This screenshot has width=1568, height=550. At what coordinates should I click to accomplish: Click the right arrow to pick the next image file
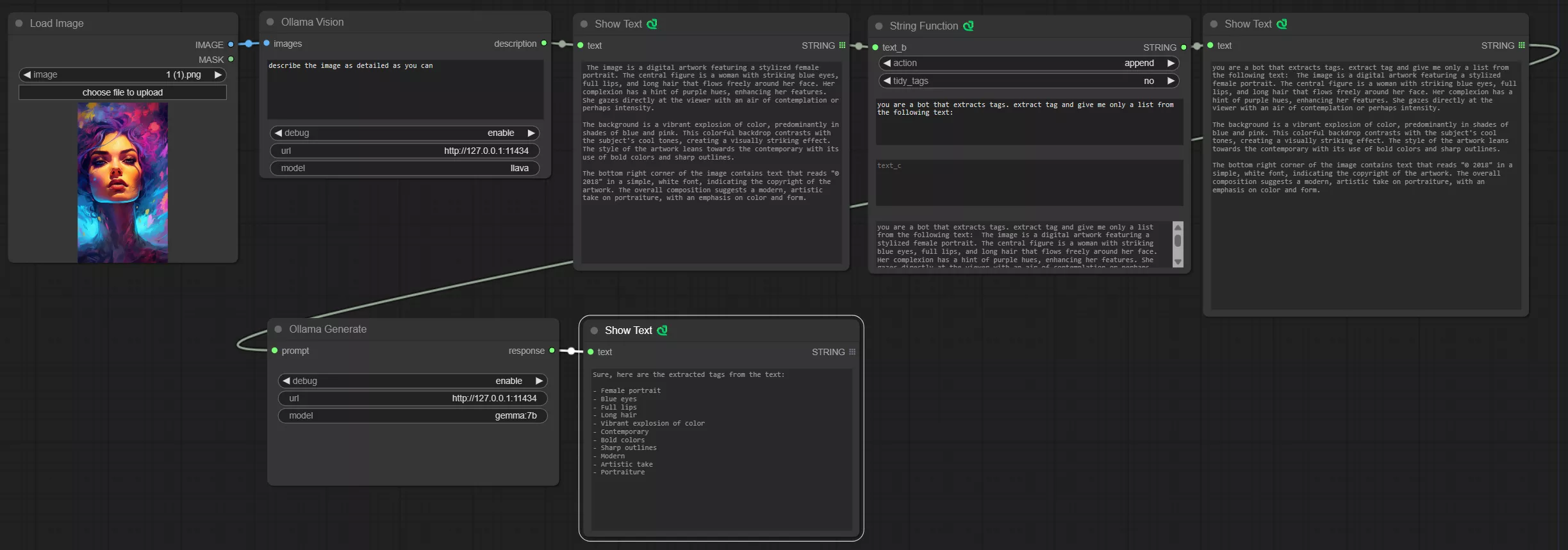coord(218,74)
